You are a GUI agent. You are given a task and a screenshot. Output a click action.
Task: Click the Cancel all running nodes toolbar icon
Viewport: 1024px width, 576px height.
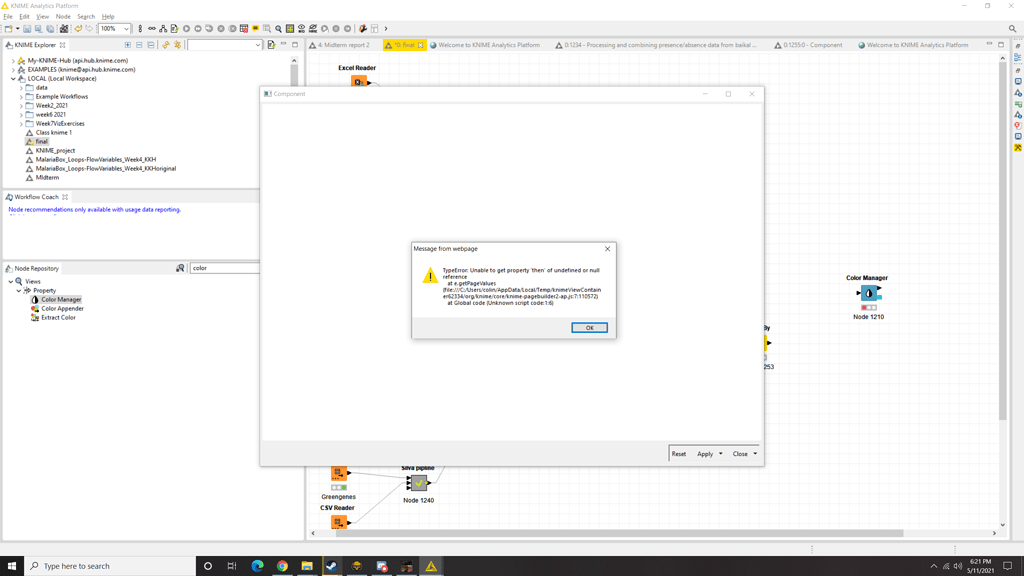tap(232, 27)
